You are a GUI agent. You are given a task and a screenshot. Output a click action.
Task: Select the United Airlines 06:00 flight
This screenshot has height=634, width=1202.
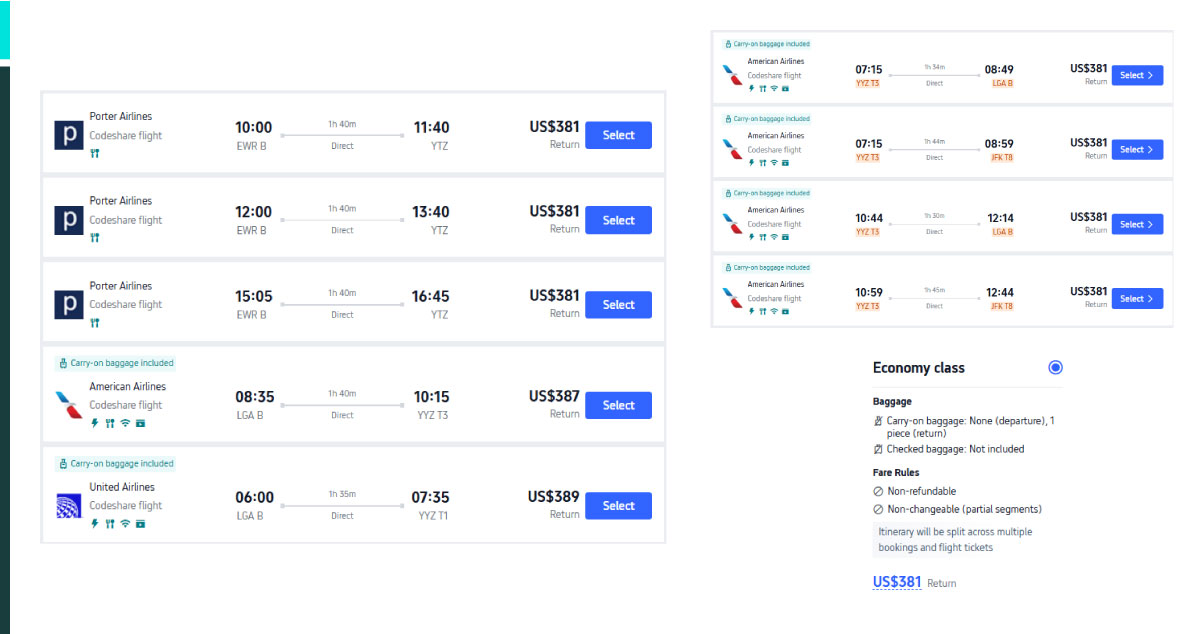pos(618,506)
